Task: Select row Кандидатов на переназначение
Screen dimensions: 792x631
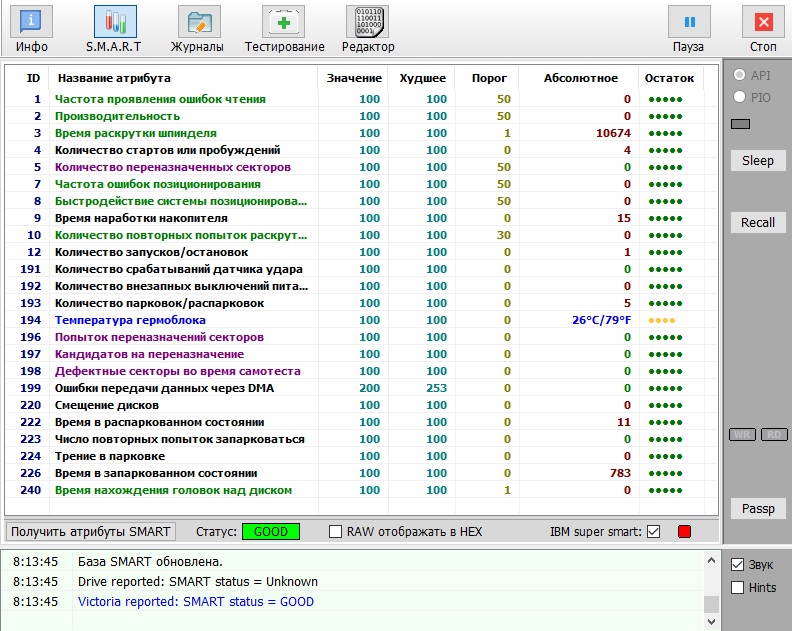Action: click(361, 354)
